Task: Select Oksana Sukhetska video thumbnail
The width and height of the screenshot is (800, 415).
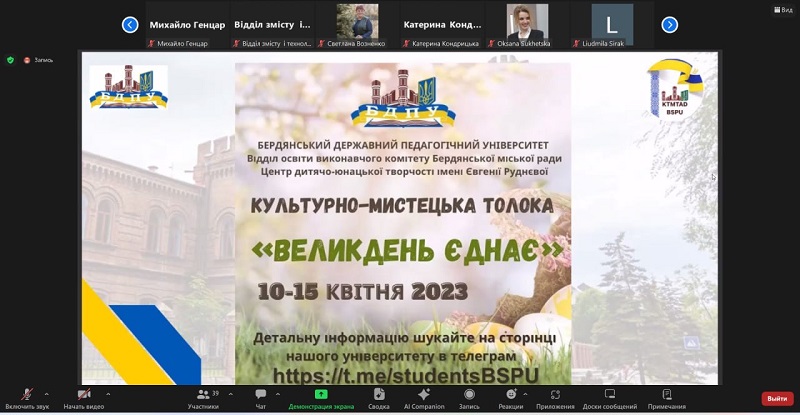Action: point(528,25)
